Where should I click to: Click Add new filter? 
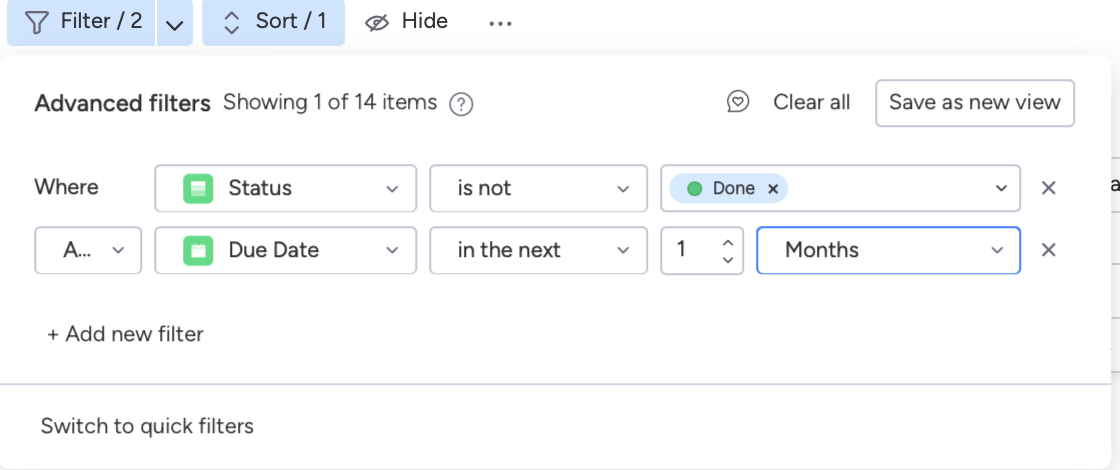(x=125, y=334)
